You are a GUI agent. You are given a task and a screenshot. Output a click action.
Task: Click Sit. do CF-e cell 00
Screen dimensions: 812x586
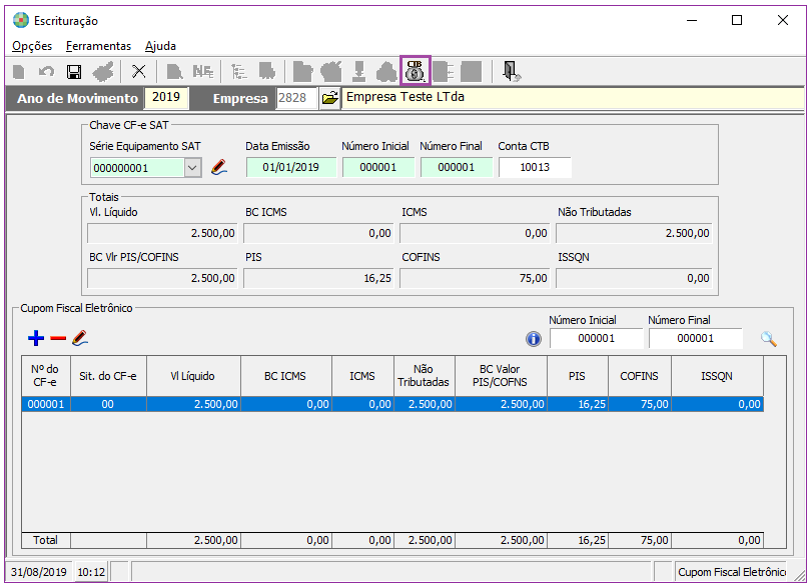coord(108,404)
